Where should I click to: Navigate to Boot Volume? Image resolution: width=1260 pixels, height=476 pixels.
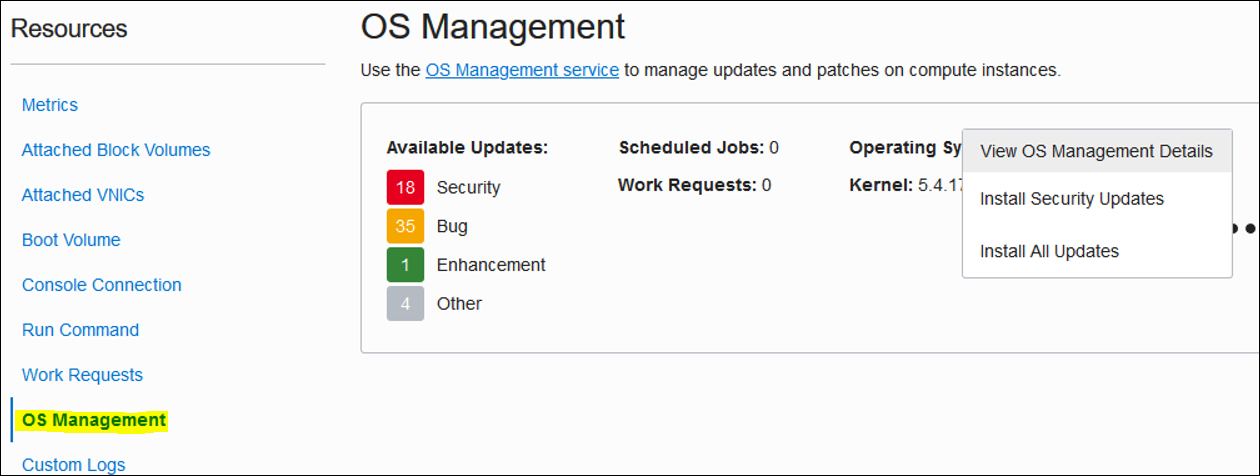[71, 240]
